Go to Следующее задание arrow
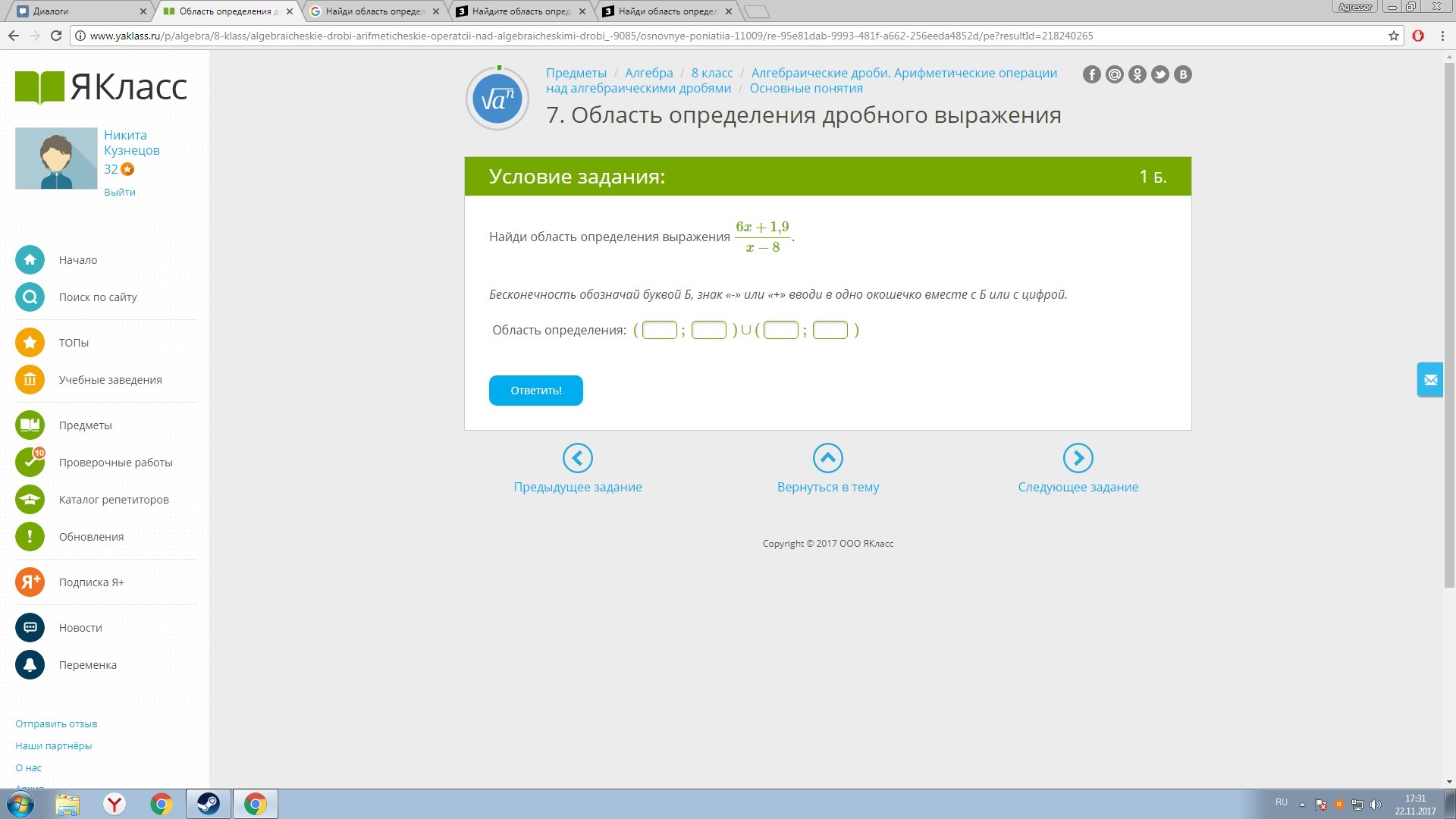 (x=1078, y=458)
